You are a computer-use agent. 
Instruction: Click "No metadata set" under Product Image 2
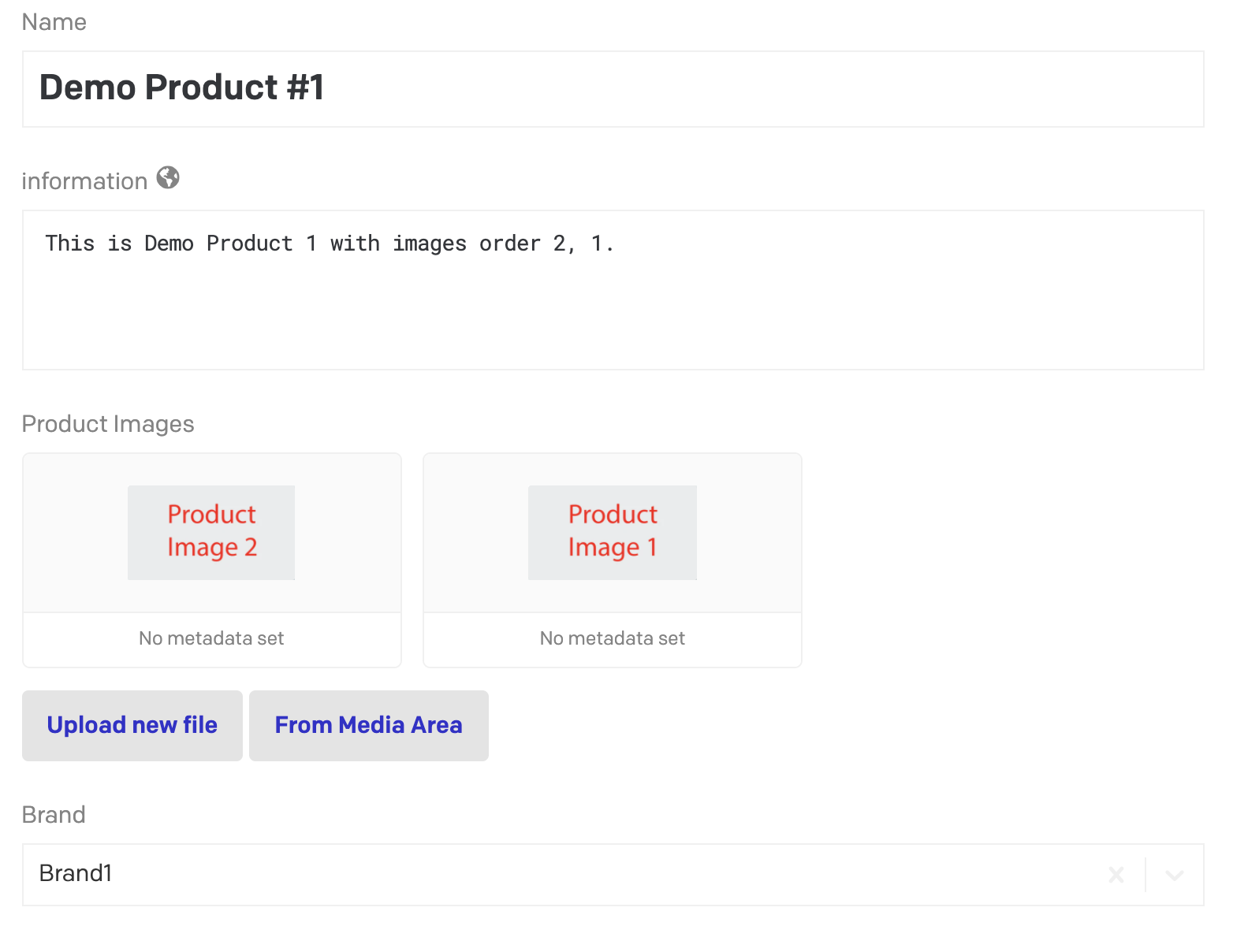click(211, 638)
